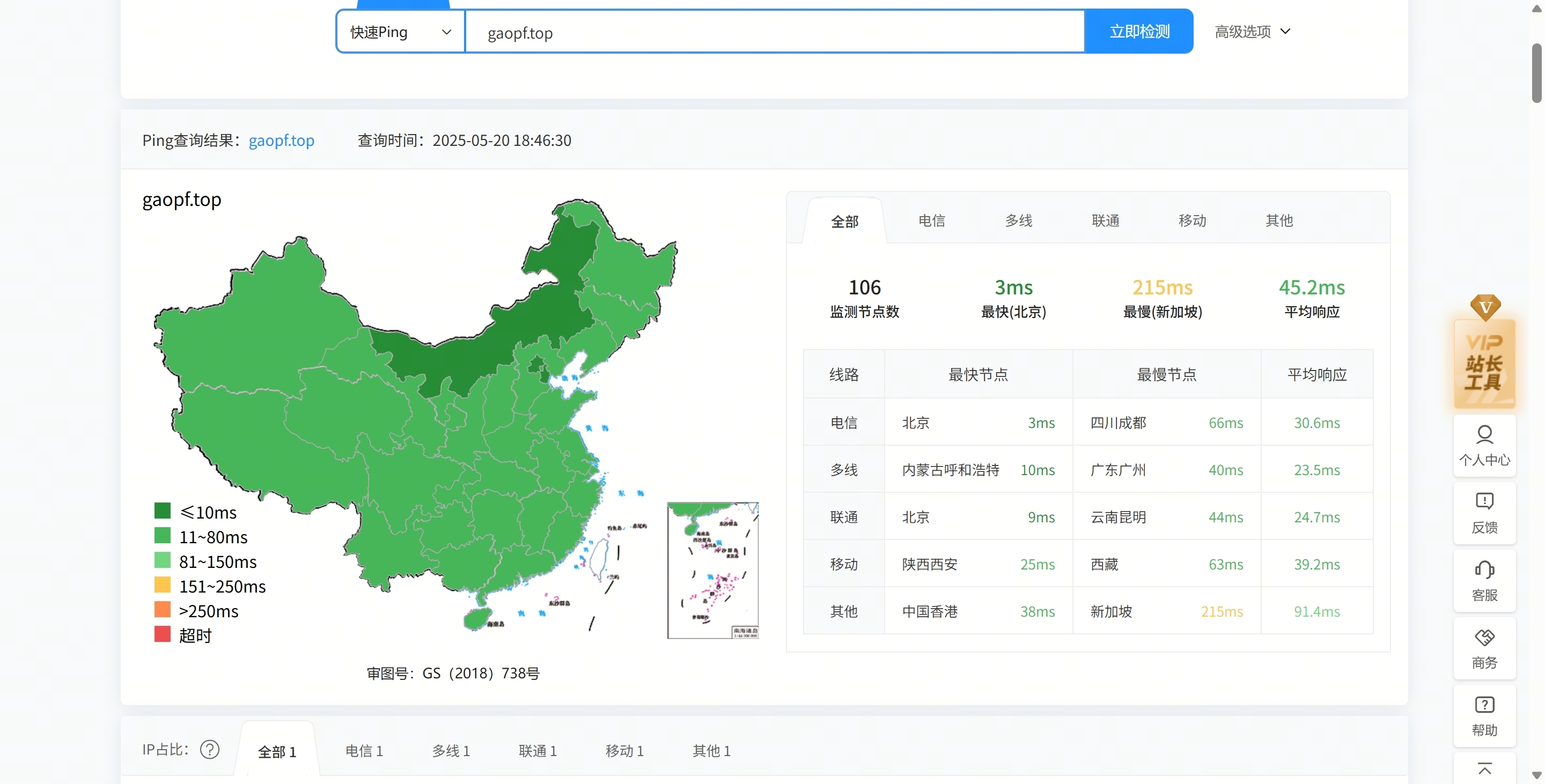This screenshot has width=1545, height=784.
Task: Click the 45.2ms 平均响应 value
Action: (1312, 288)
